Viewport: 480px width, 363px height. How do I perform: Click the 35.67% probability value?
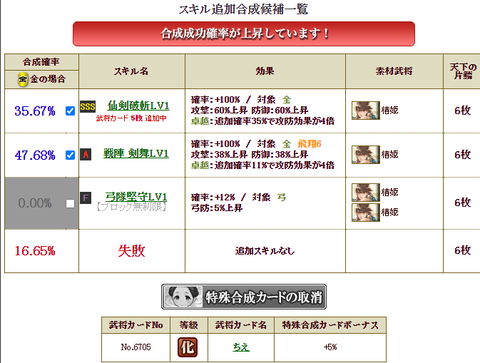click(35, 111)
